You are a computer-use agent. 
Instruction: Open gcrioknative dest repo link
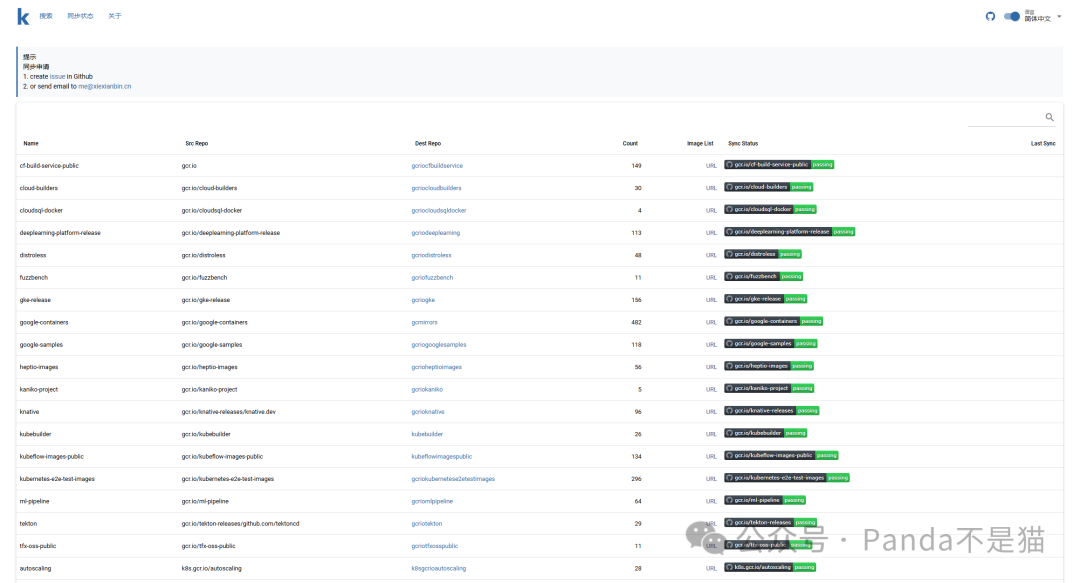(x=428, y=412)
